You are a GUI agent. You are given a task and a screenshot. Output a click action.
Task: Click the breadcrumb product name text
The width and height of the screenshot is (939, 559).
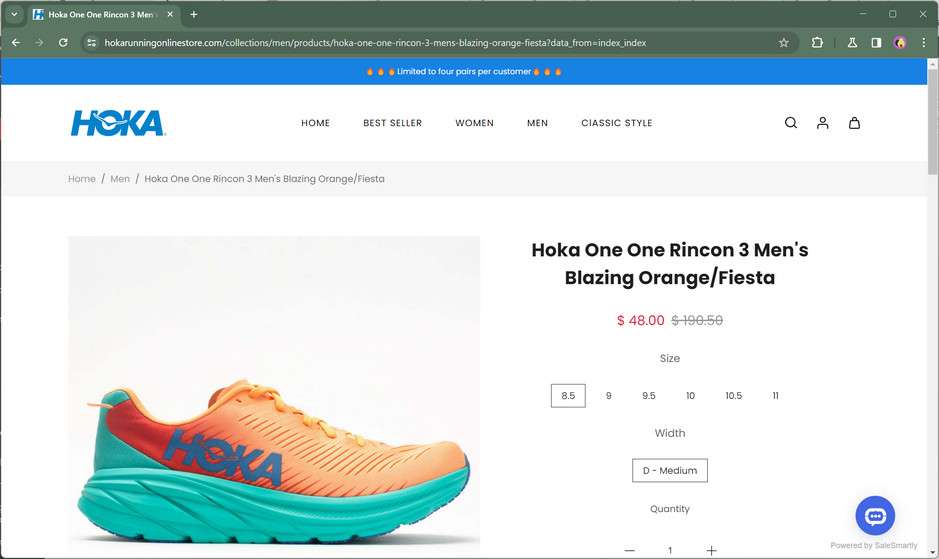click(x=264, y=179)
